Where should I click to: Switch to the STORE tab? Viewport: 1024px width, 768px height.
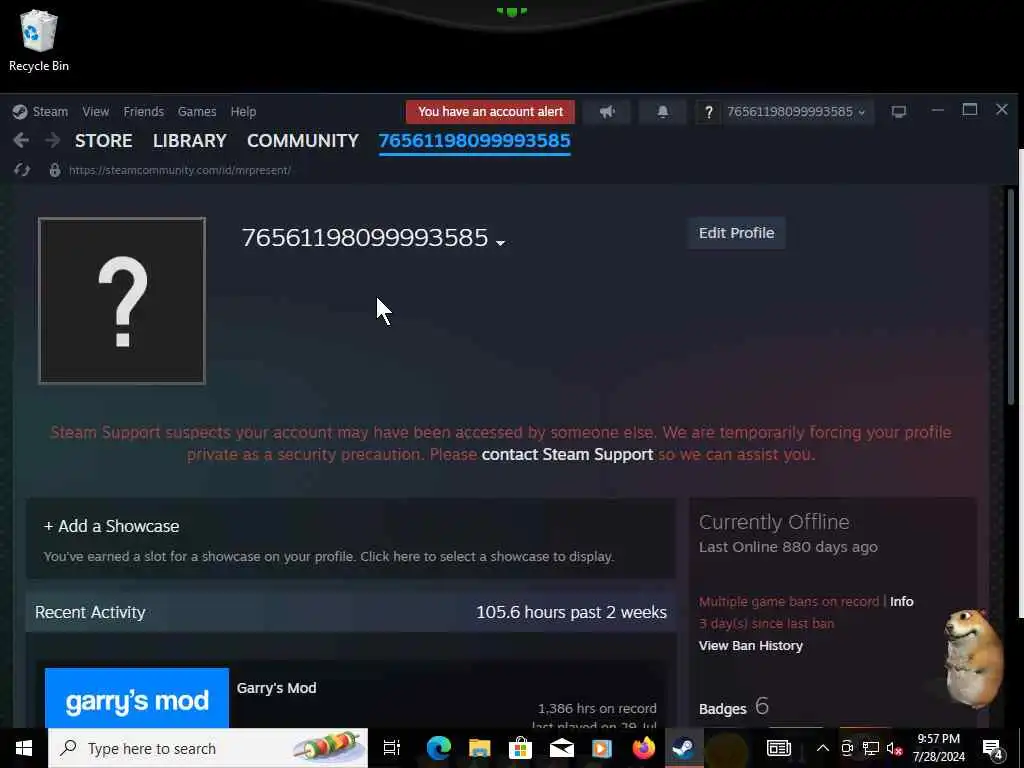(x=103, y=140)
